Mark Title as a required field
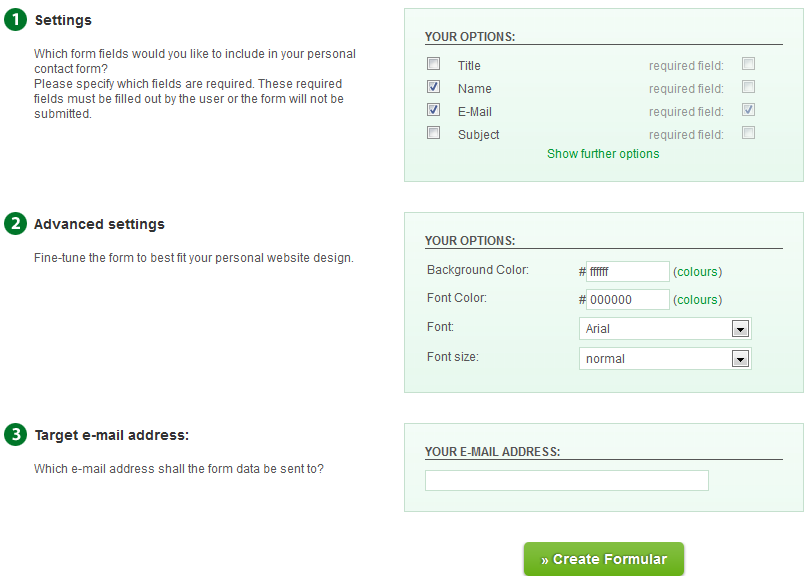Viewport: 811px width, 584px height. click(x=748, y=64)
